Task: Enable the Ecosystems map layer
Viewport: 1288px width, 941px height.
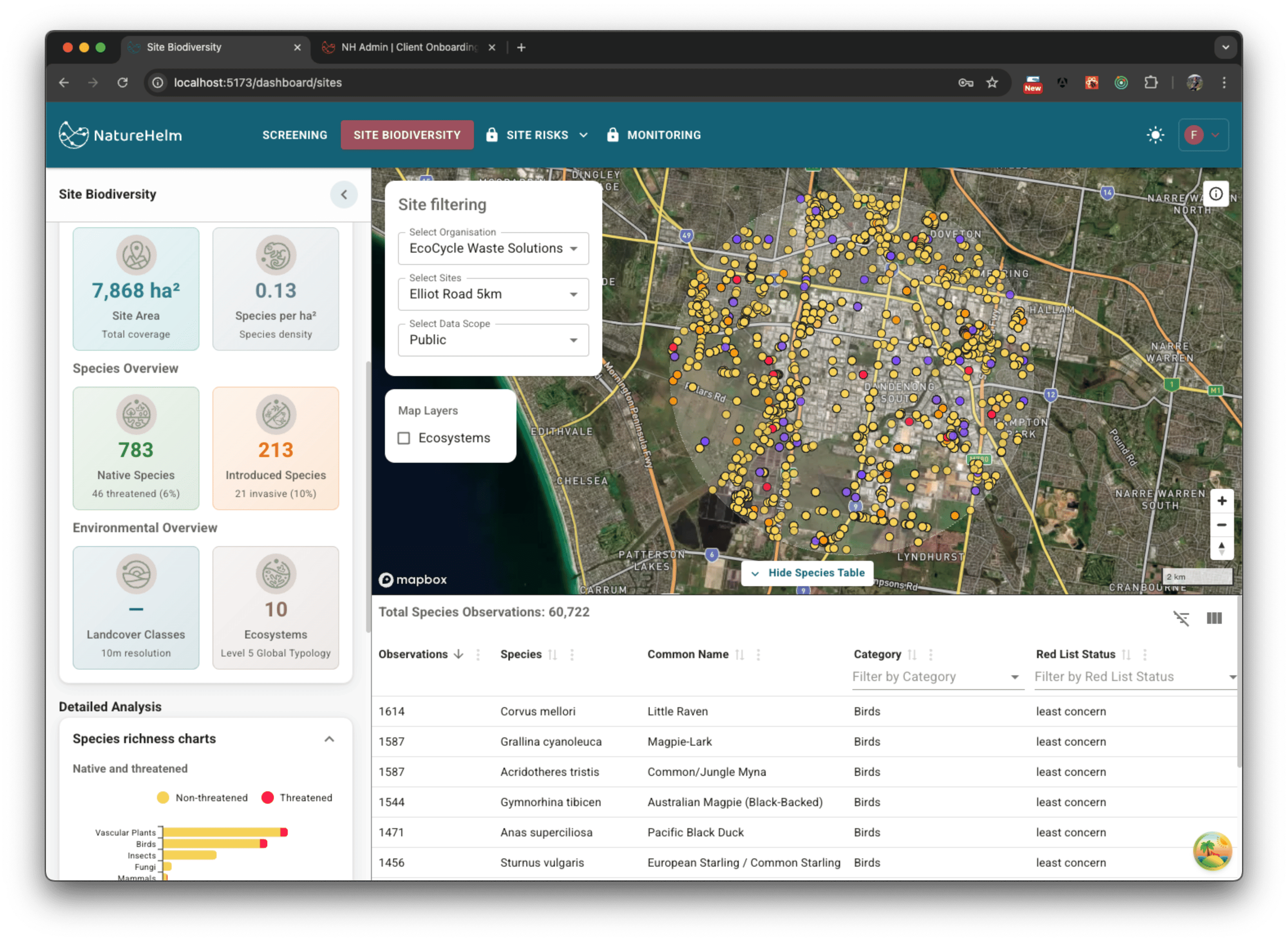Action: pos(404,438)
